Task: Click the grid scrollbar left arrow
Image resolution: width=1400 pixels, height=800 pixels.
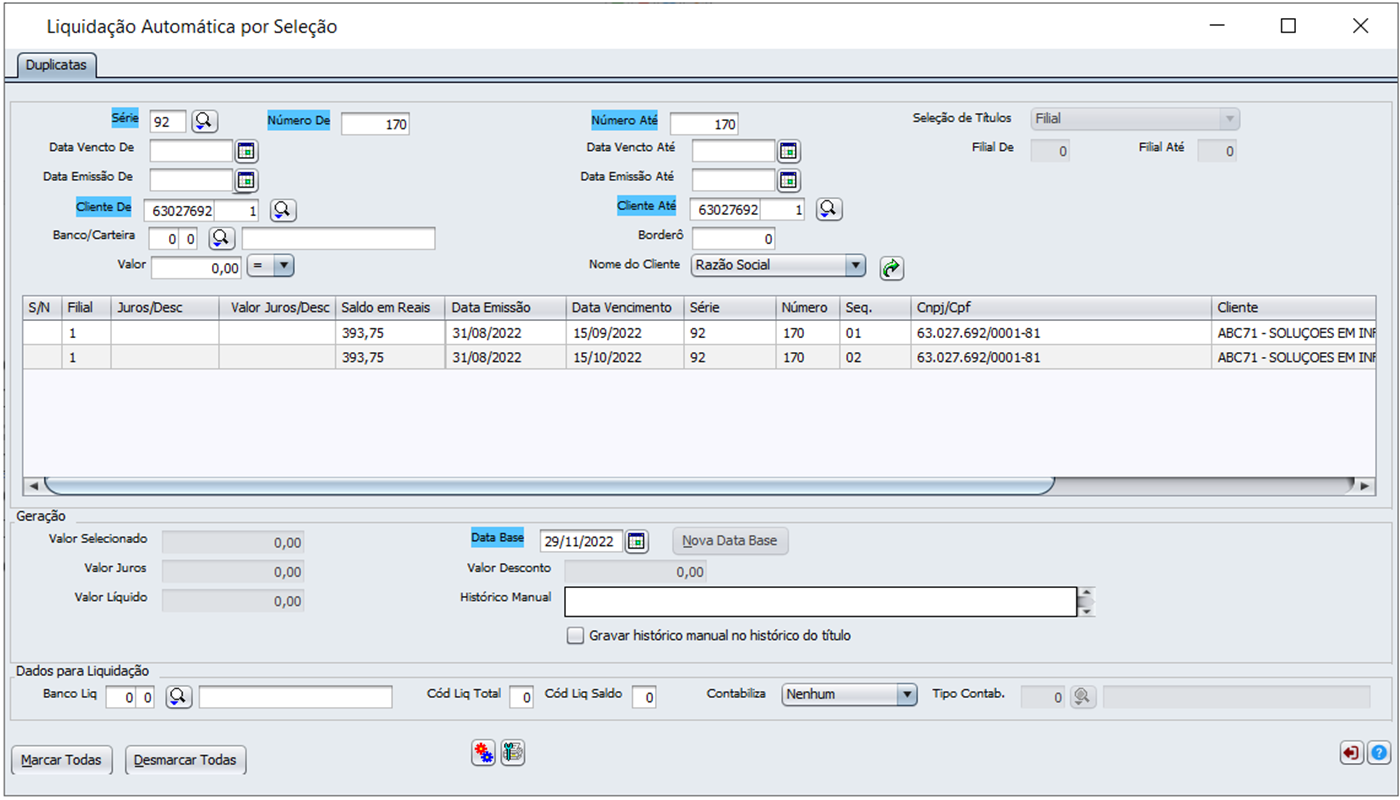Action: click(33, 485)
